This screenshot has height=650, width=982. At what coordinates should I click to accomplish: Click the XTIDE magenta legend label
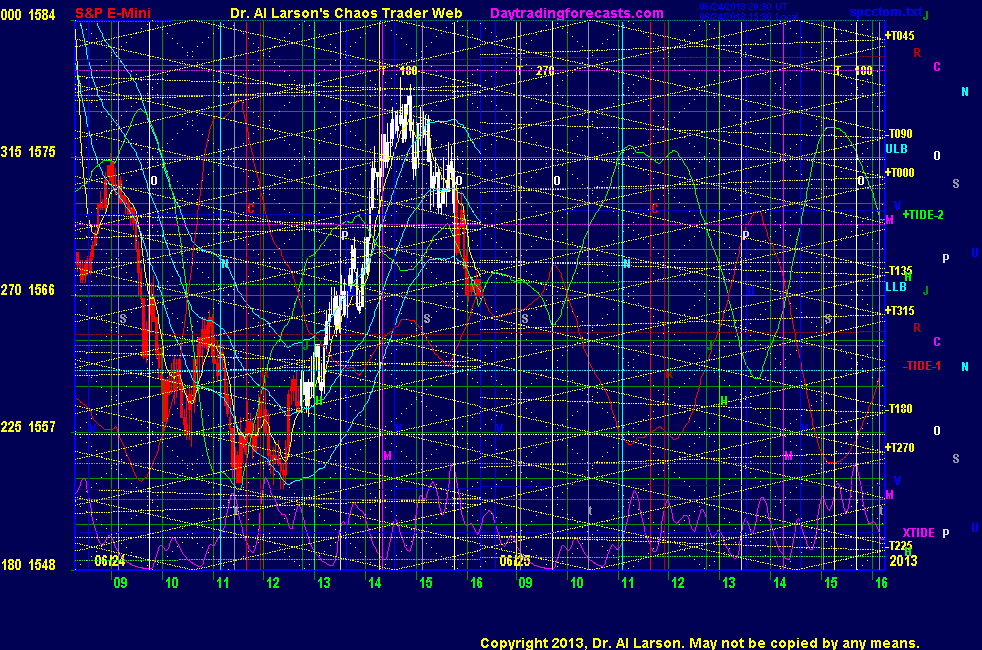tap(918, 533)
